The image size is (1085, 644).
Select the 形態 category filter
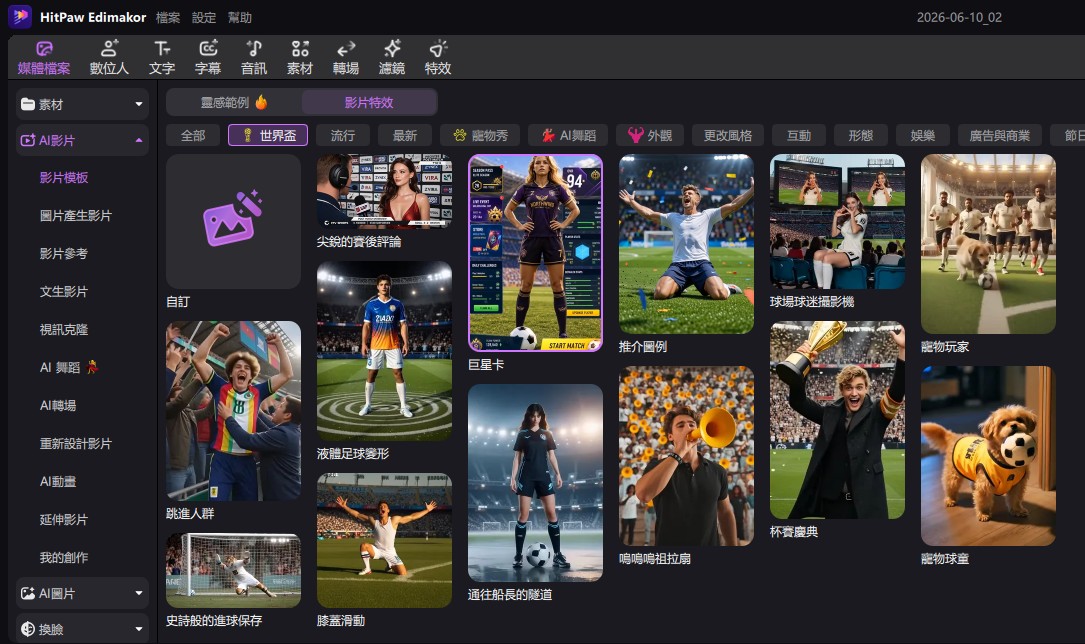coord(861,136)
